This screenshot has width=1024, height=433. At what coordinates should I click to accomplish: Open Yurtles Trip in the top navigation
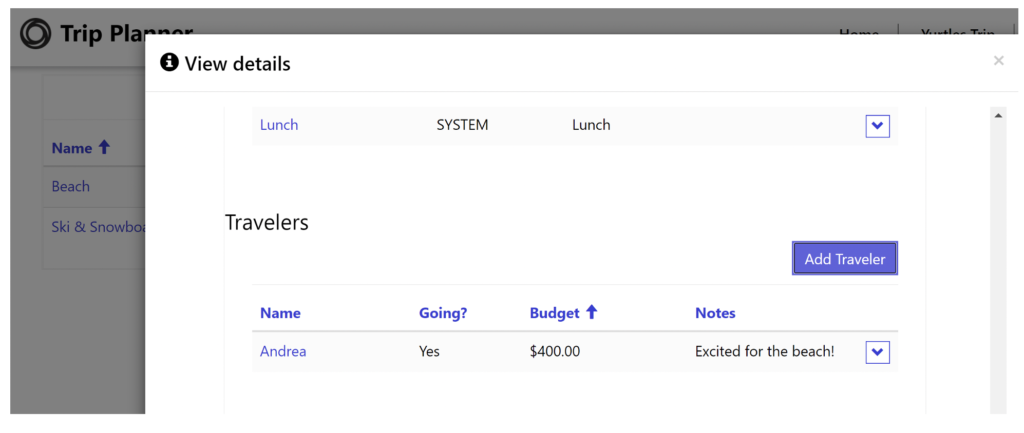(956, 33)
